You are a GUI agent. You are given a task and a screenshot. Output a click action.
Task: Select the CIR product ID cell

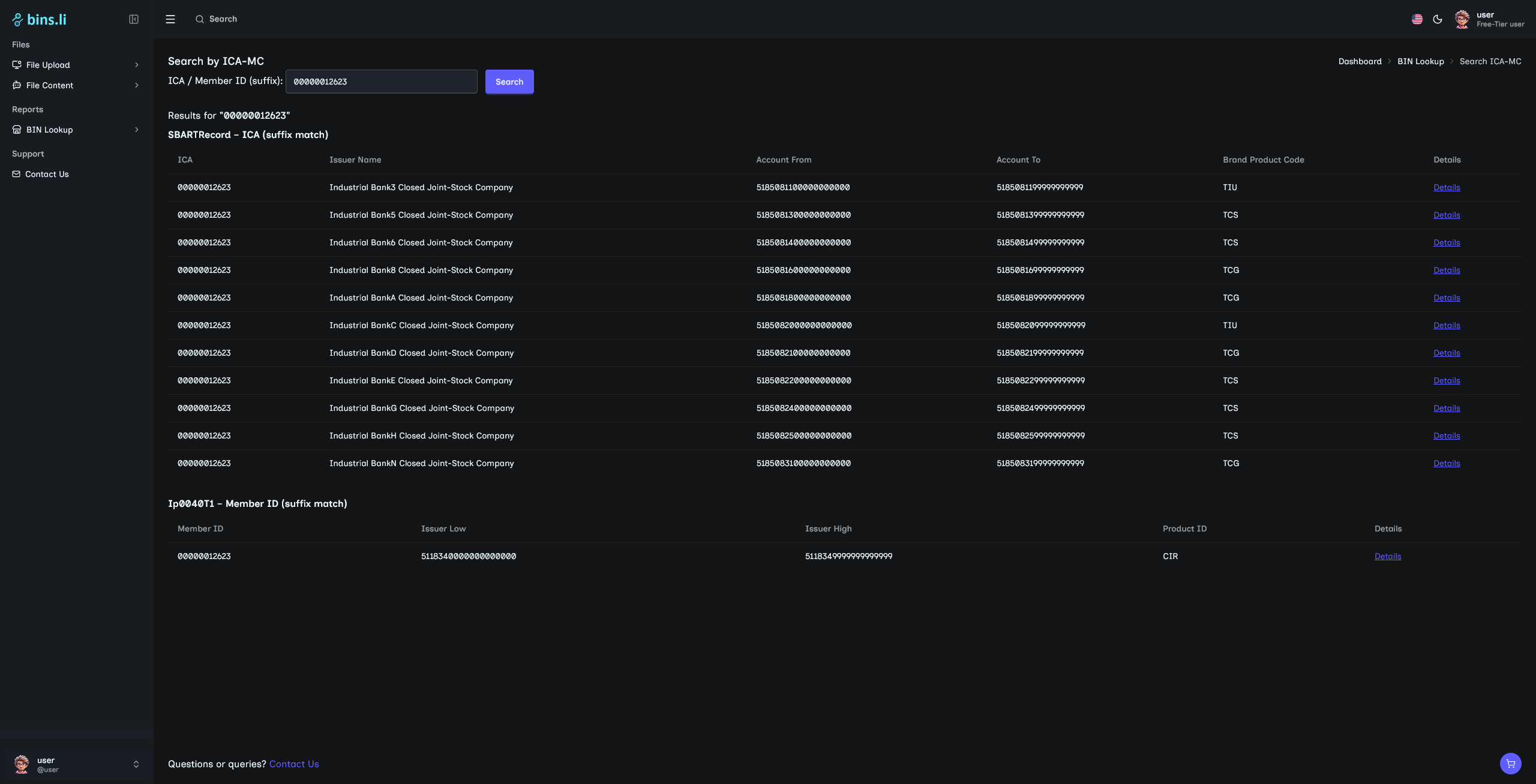1170,556
